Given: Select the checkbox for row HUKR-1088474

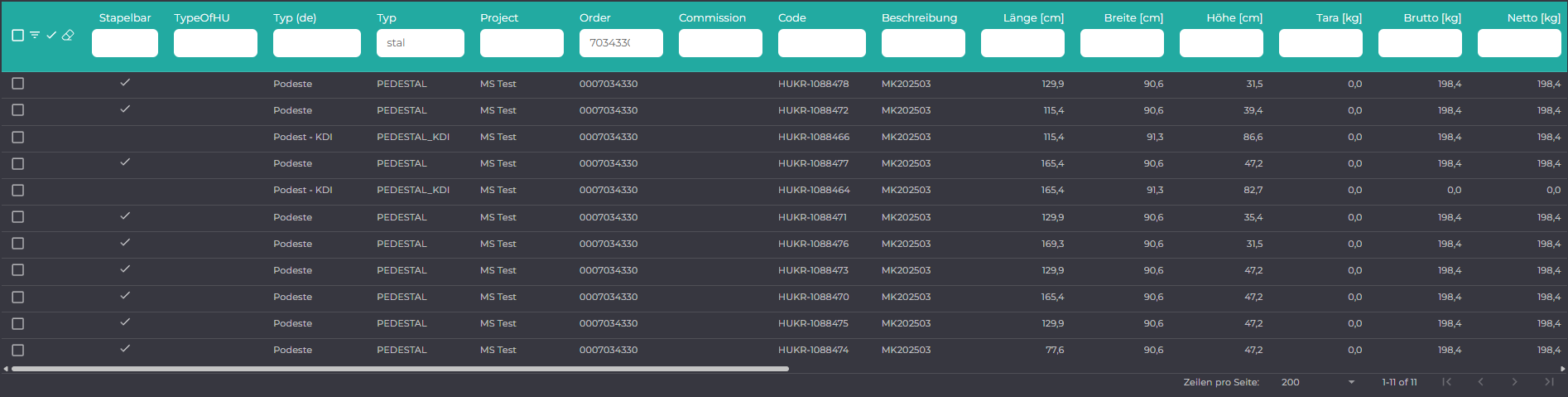Looking at the screenshot, I should pos(18,350).
